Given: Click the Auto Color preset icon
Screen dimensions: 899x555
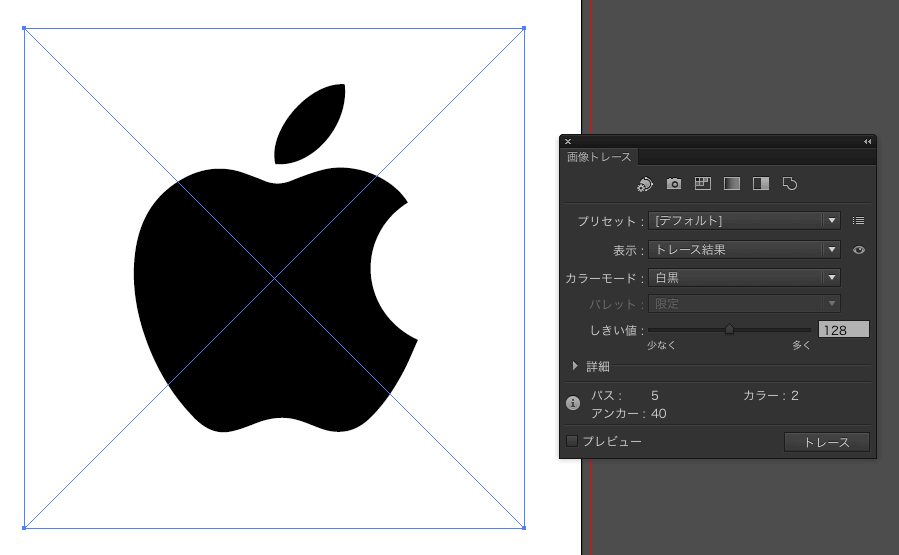Looking at the screenshot, I should tap(645, 183).
